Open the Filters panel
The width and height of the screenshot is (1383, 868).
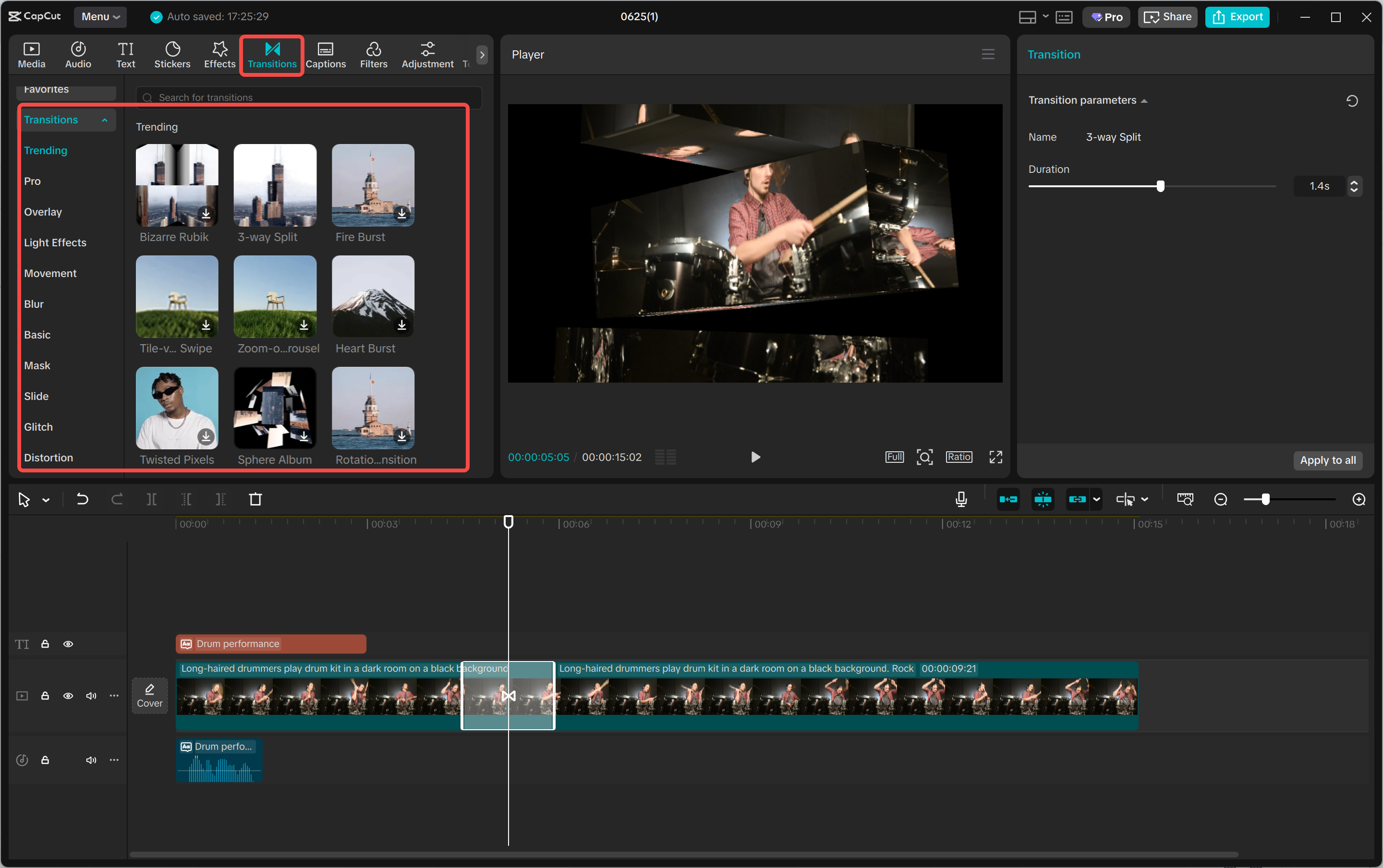click(x=373, y=55)
